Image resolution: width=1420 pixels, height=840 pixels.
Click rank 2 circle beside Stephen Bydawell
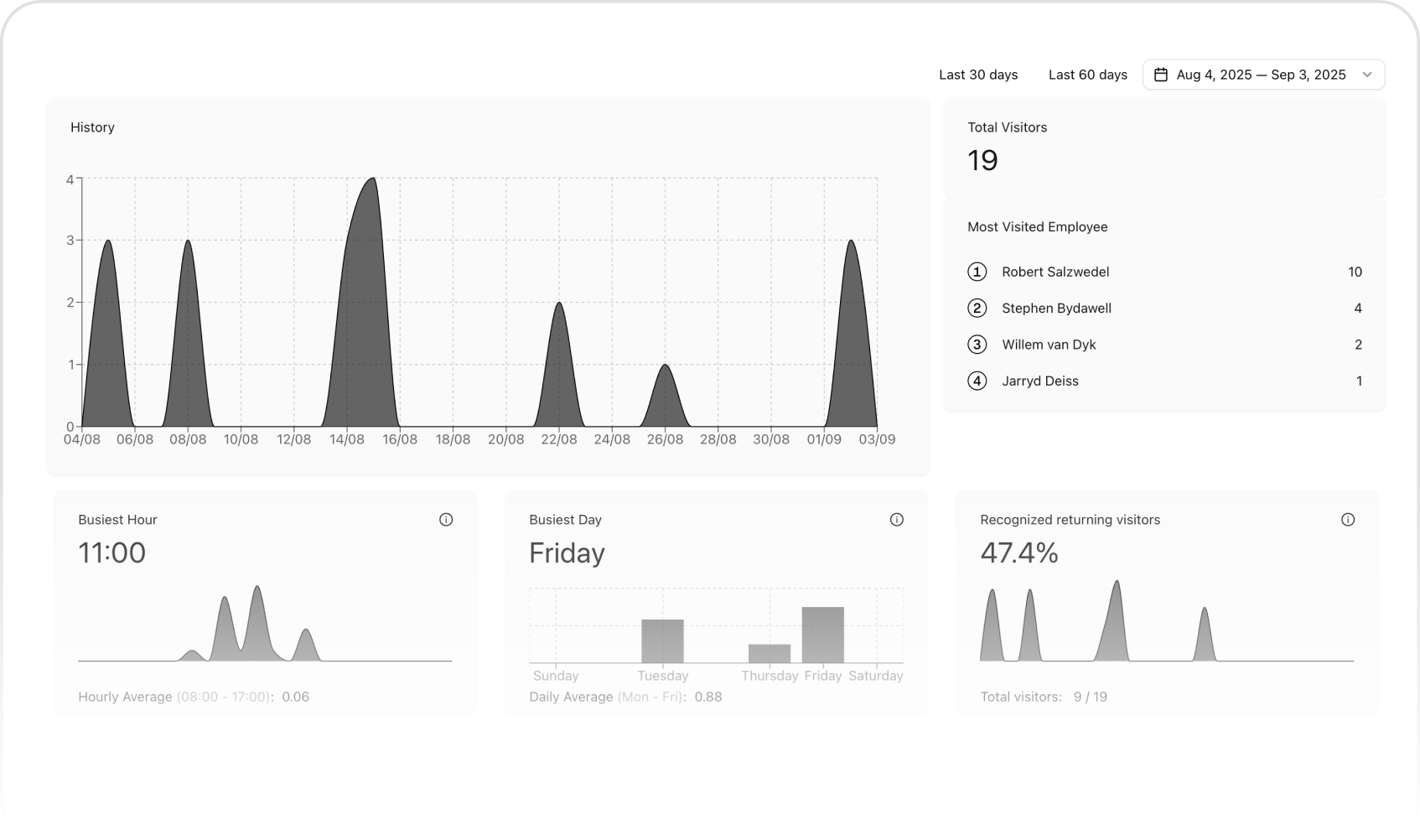977,309
